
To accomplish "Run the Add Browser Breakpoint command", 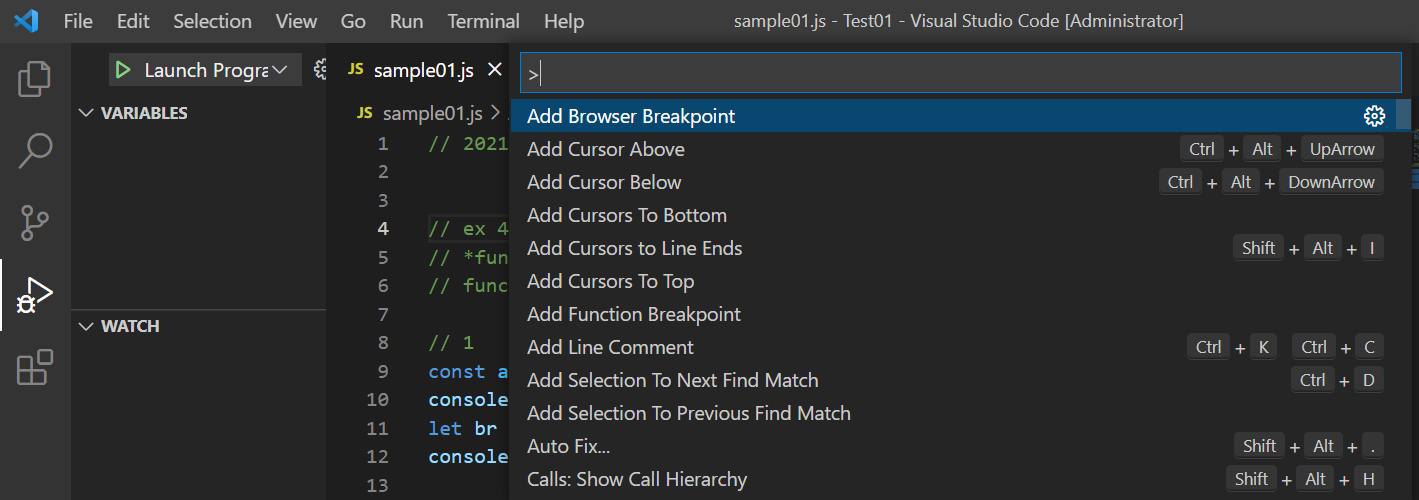I will [954, 116].
